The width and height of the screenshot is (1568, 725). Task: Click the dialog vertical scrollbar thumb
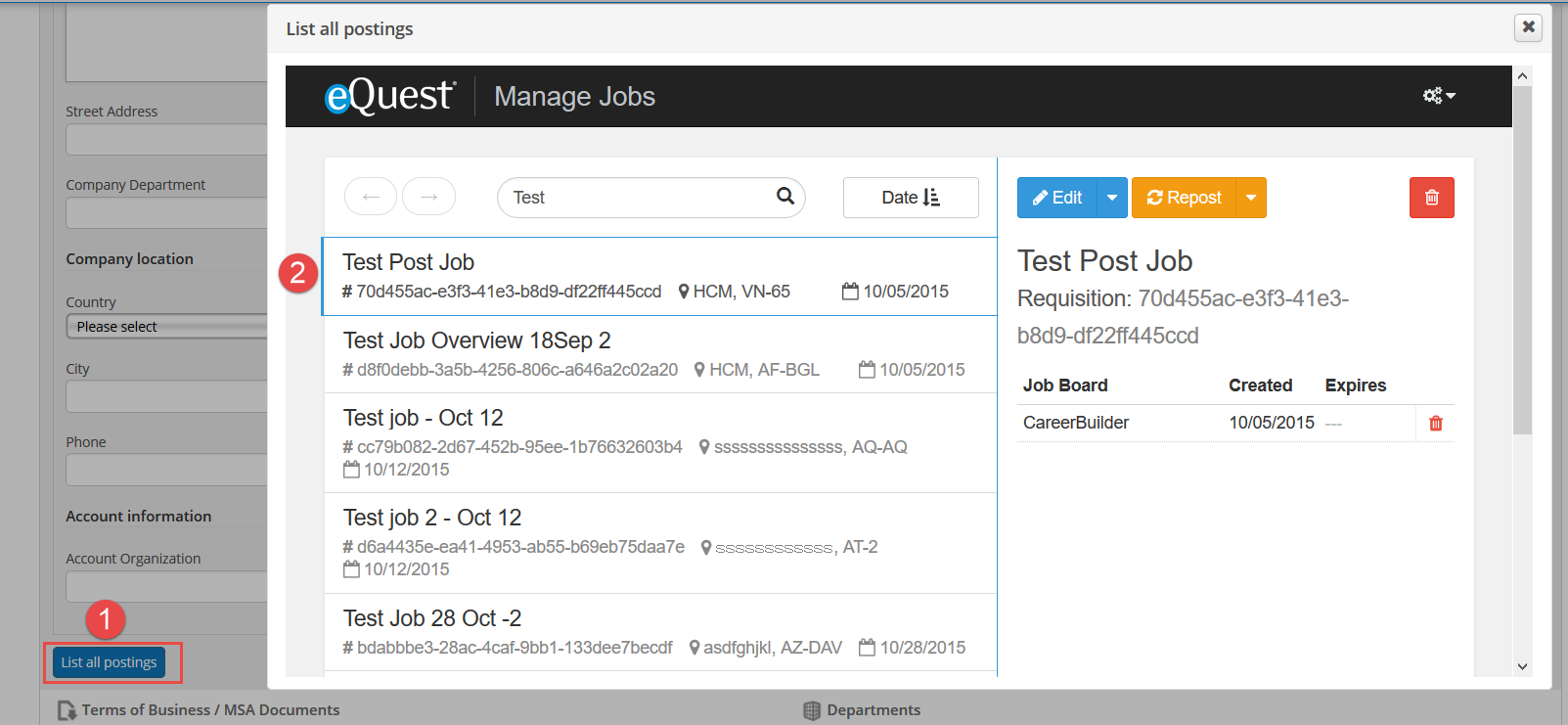coord(1522,259)
